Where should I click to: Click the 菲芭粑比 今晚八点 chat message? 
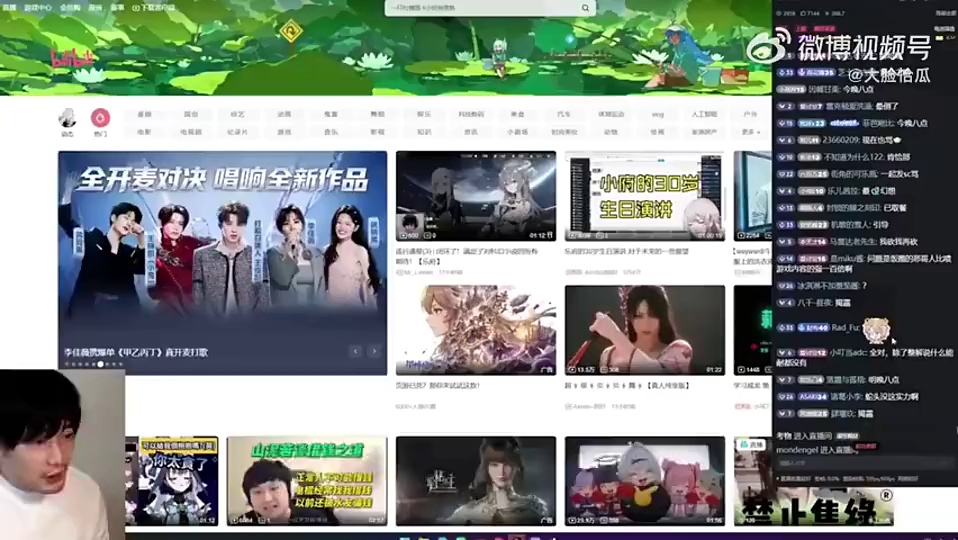point(852,123)
